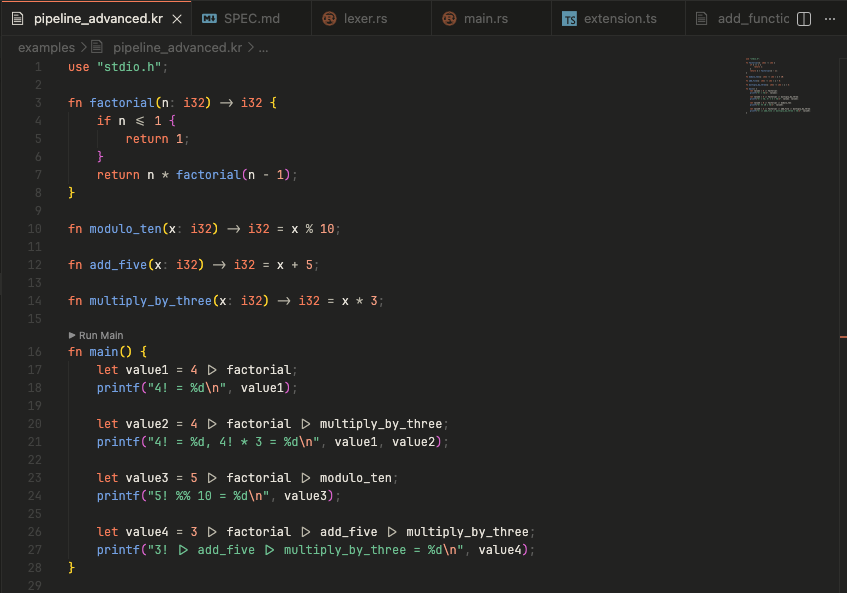Click add_five in the line 26 pipeline
Screen dimensions: 847x593
tap(348, 532)
